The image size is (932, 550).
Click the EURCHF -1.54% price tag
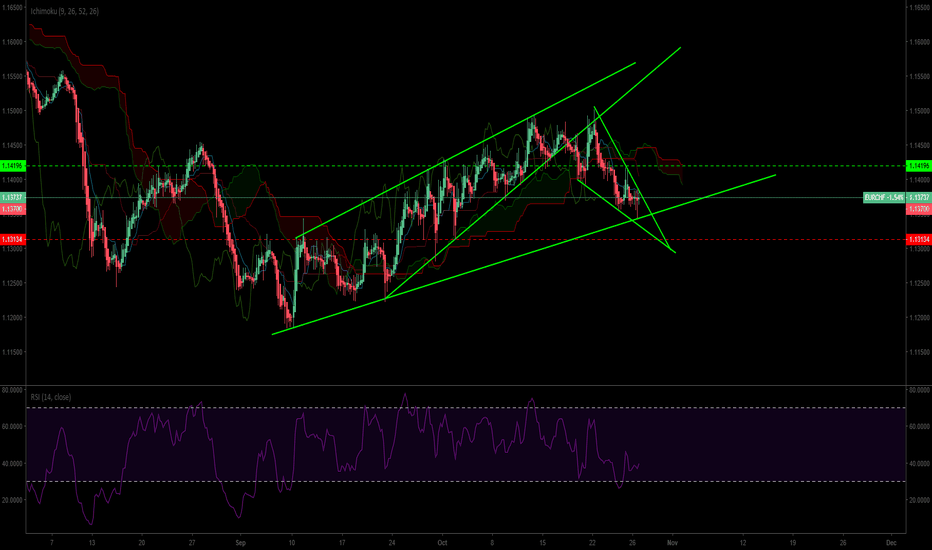[884, 197]
